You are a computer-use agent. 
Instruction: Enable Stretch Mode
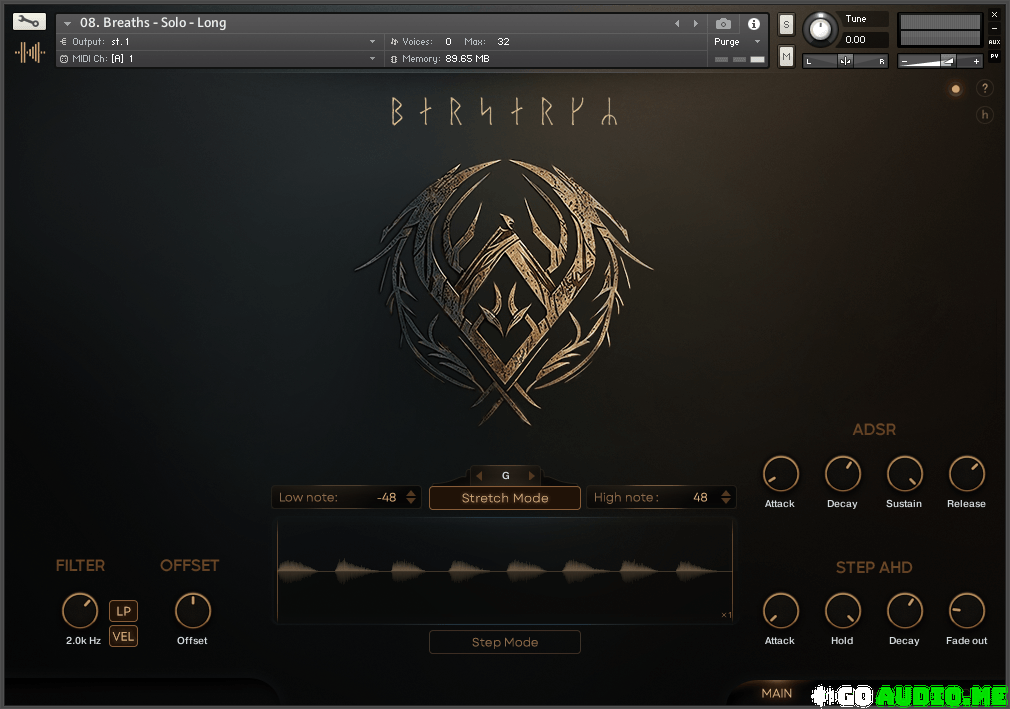pyautogui.click(x=505, y=498)
